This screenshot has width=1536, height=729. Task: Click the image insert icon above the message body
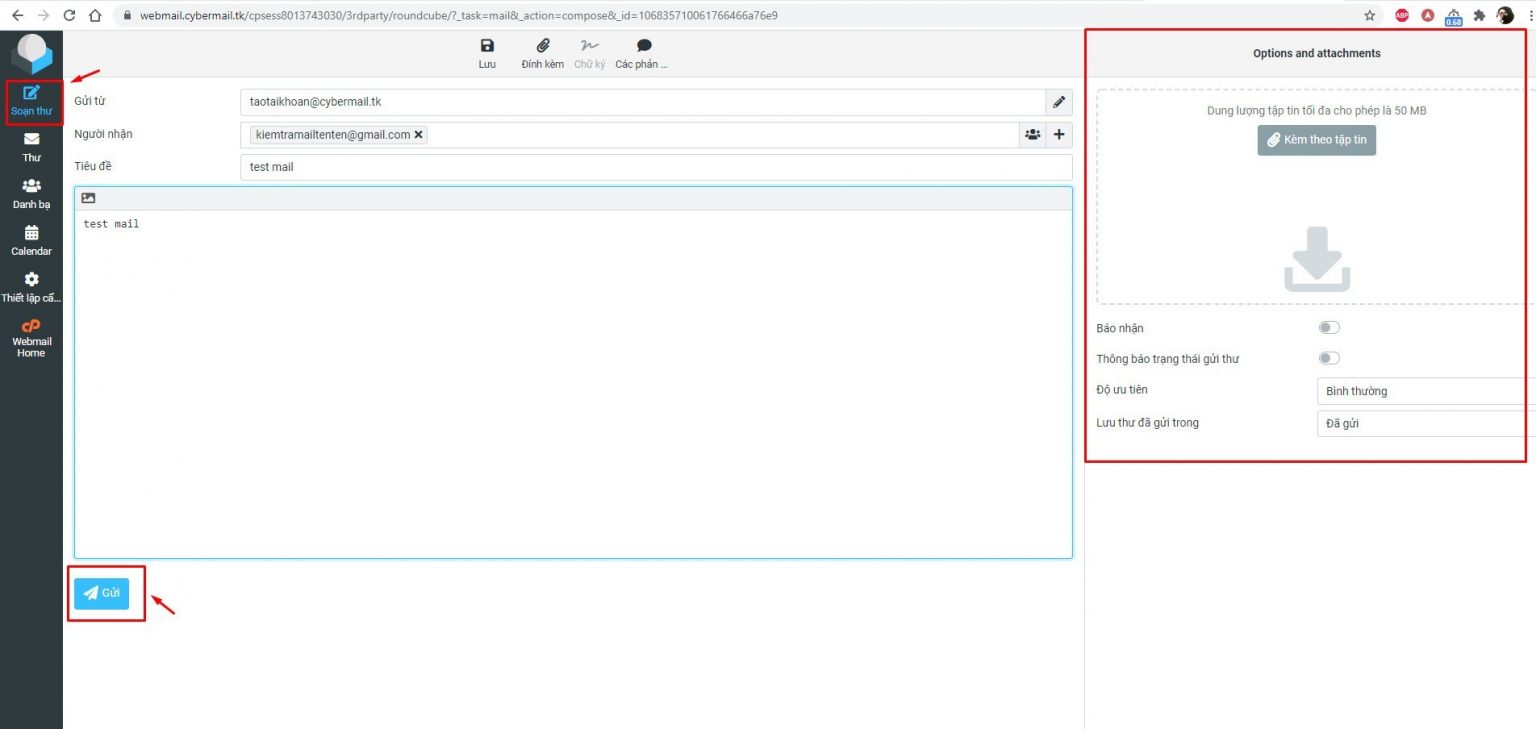tap(88, 197)
